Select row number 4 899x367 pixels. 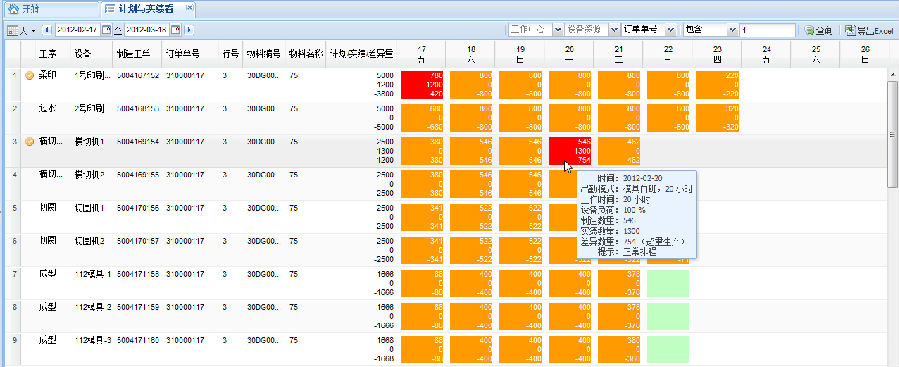[14, 174]
